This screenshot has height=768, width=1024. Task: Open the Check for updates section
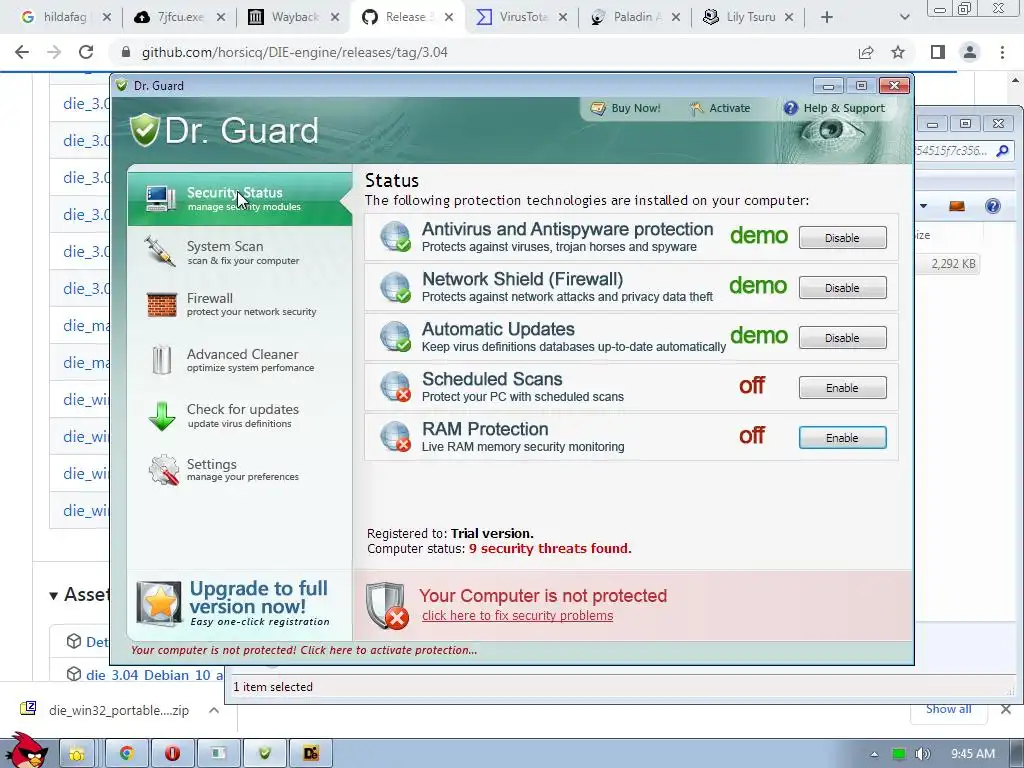(x=240, y=416)
